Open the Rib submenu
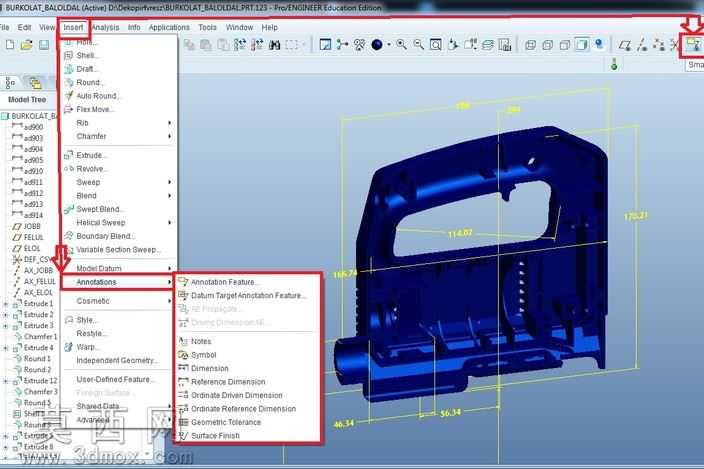This screenshot has width=704, height=469. (x=118, y=123)
